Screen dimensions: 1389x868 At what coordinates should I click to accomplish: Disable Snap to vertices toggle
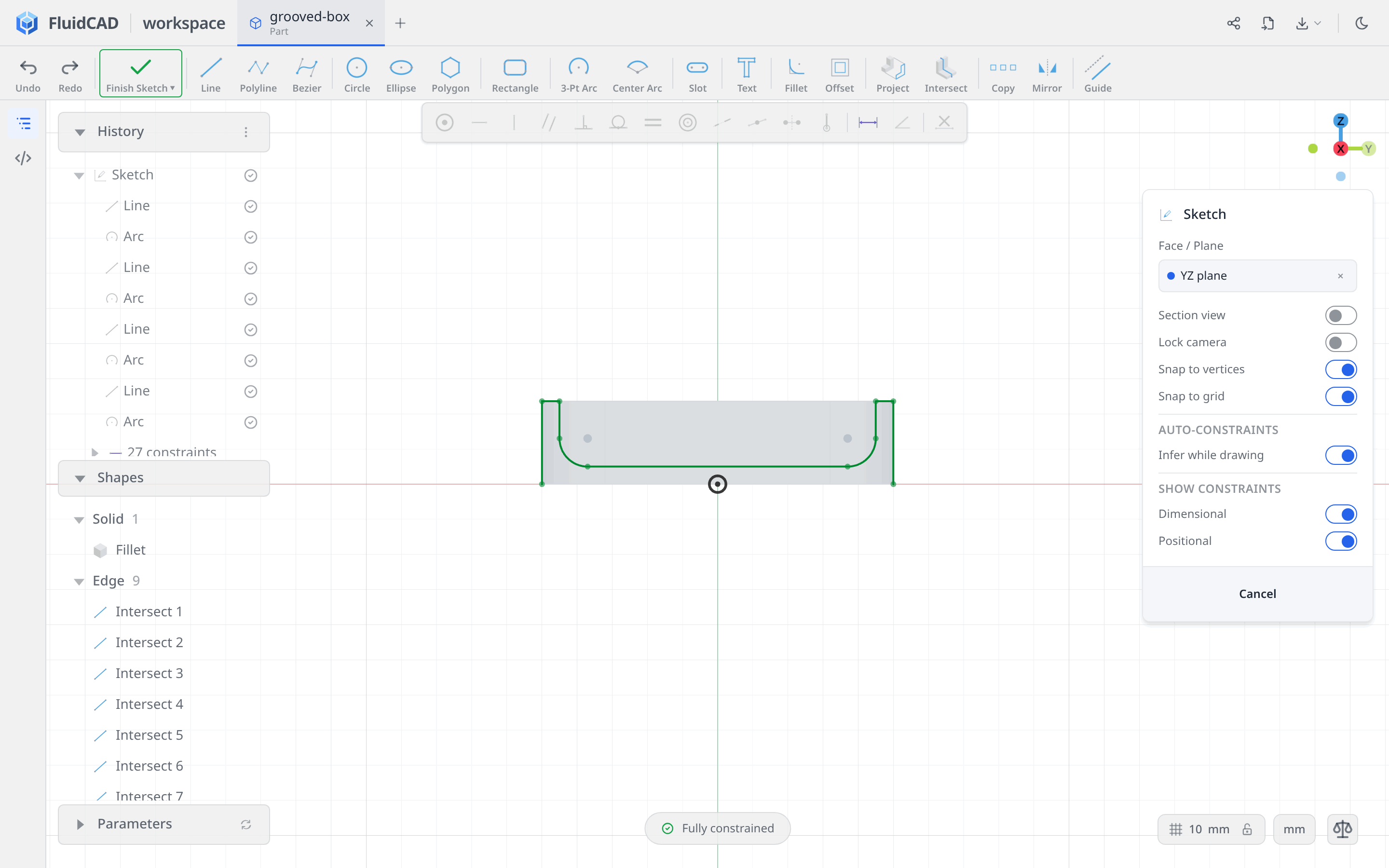point(1341,369)
